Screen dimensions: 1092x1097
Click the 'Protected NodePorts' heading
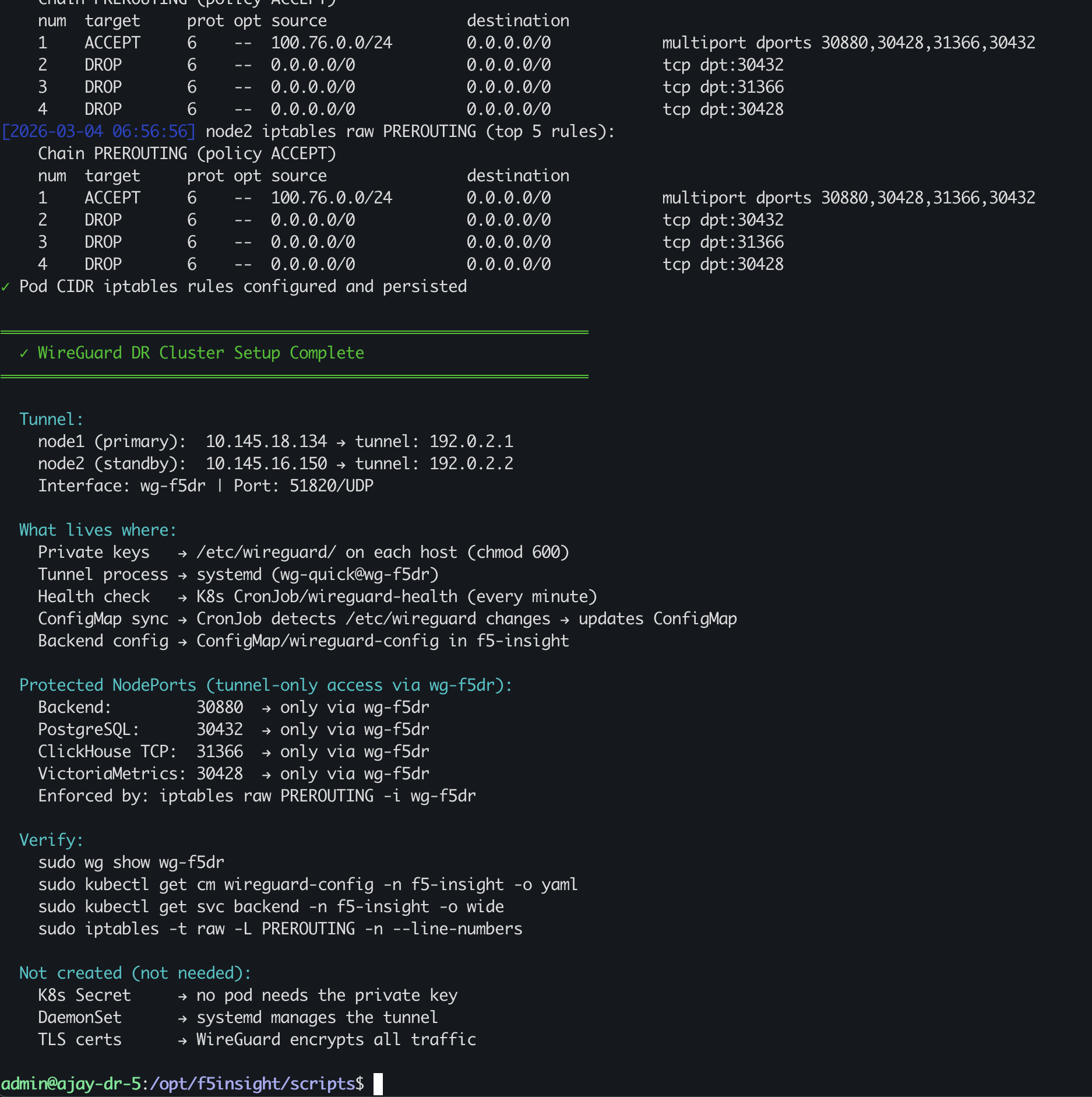click(266, 685)
